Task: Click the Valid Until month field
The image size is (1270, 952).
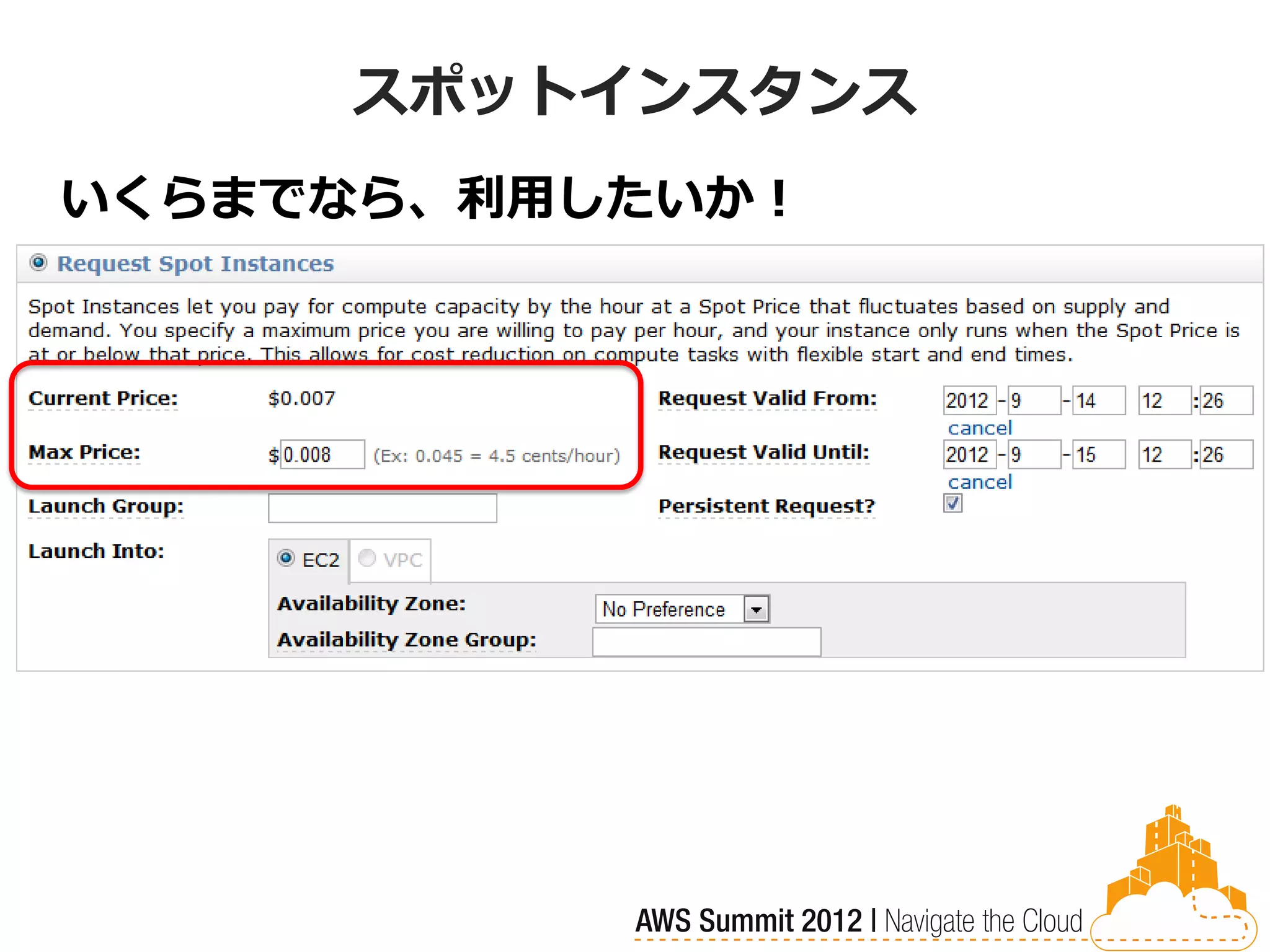Action: tap(1034, 454)
